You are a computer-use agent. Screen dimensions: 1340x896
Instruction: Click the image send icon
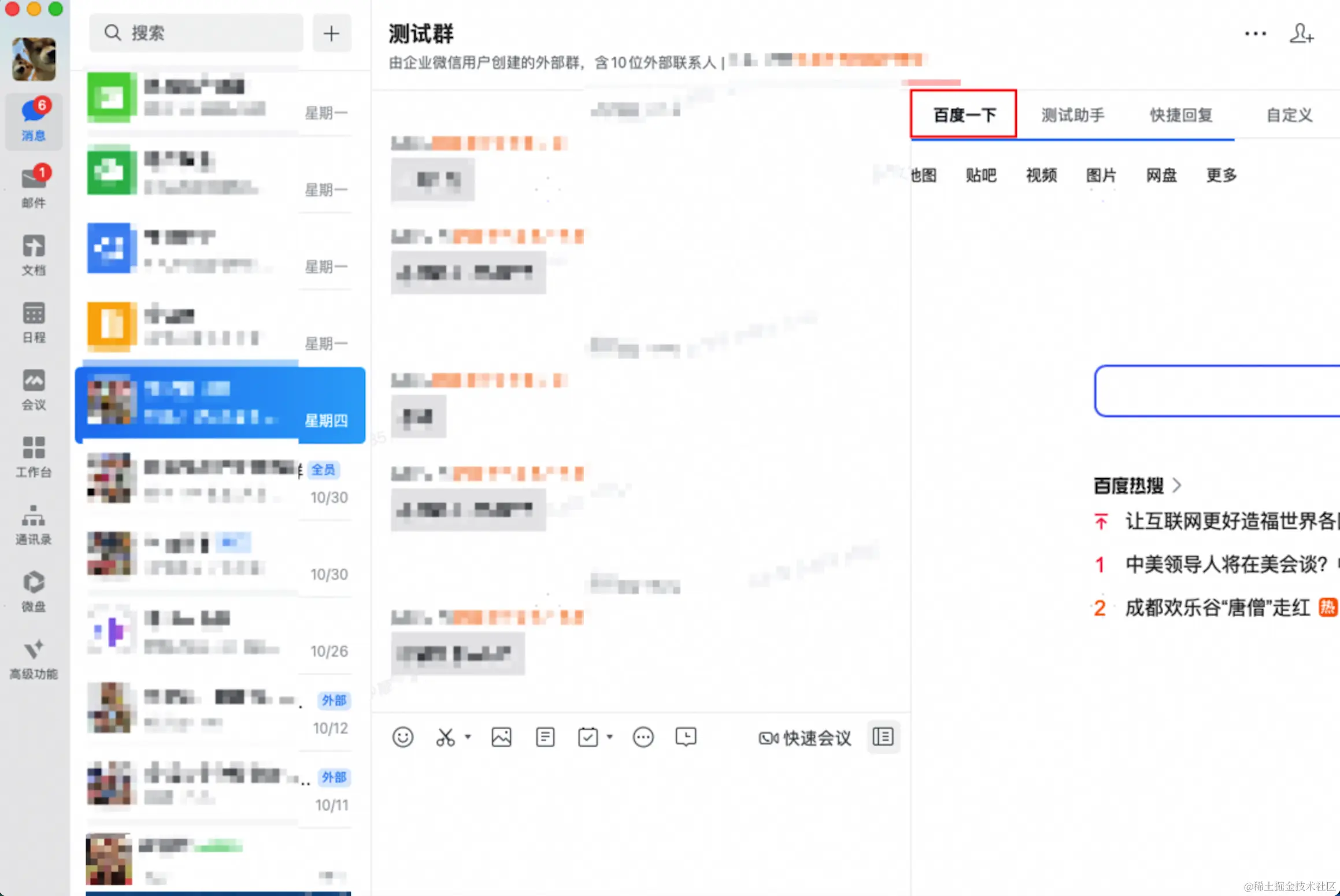501,737
